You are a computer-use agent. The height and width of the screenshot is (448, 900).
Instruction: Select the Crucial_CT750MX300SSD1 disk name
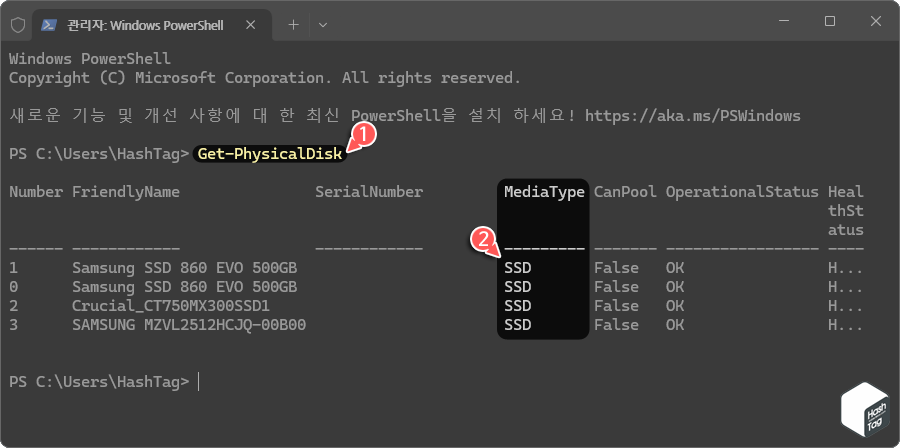coord(170,306)
